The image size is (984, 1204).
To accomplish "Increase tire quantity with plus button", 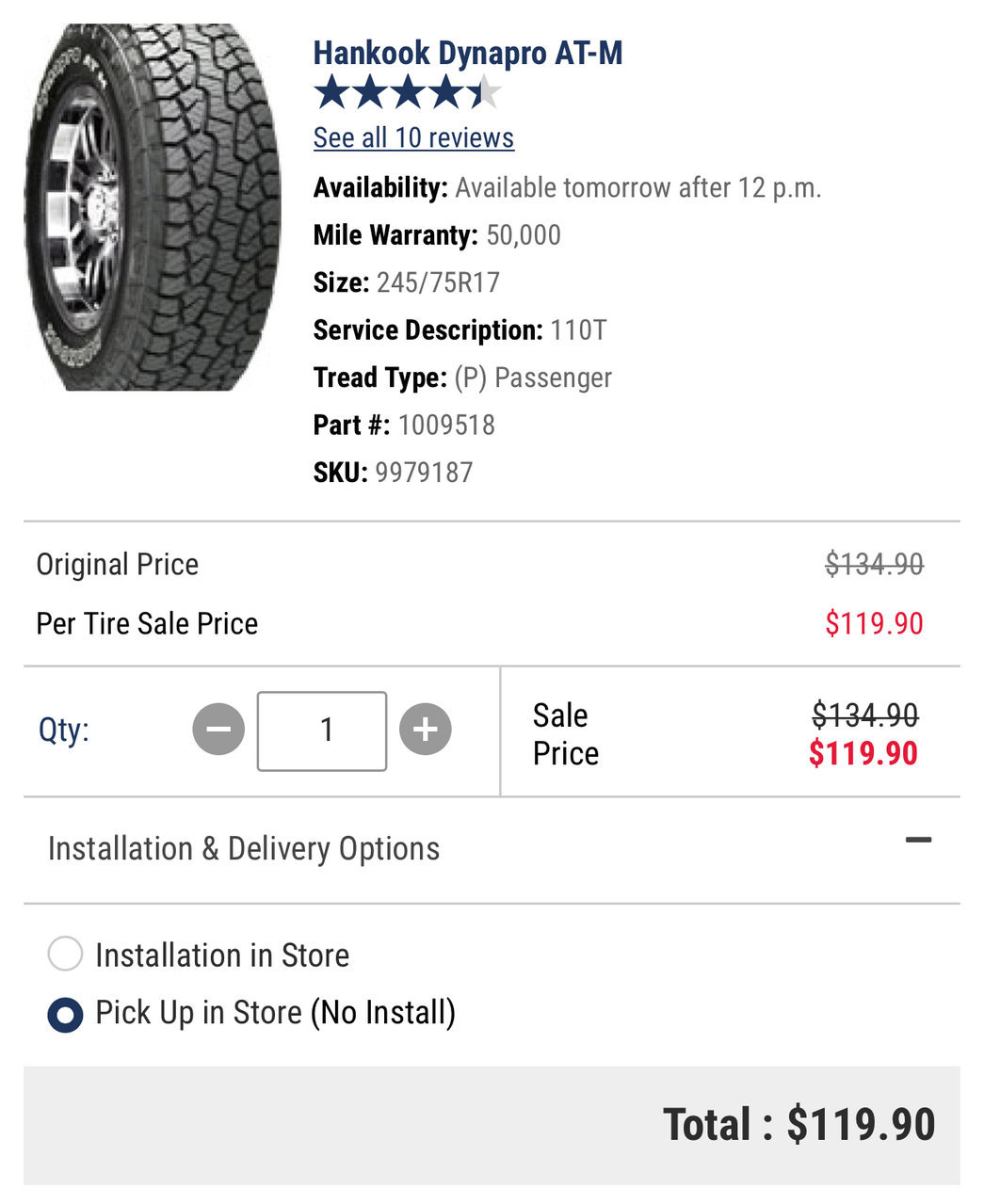I will 426,730.
